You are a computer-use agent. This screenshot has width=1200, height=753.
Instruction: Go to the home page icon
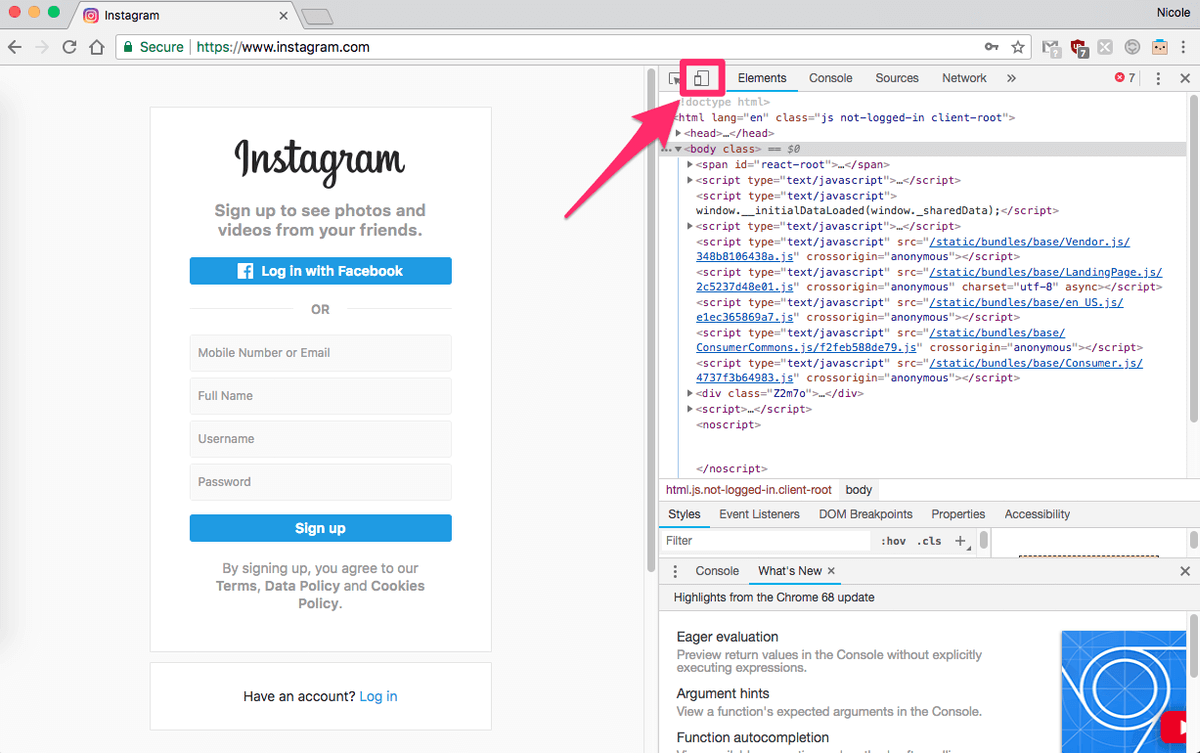pos(96,47)
